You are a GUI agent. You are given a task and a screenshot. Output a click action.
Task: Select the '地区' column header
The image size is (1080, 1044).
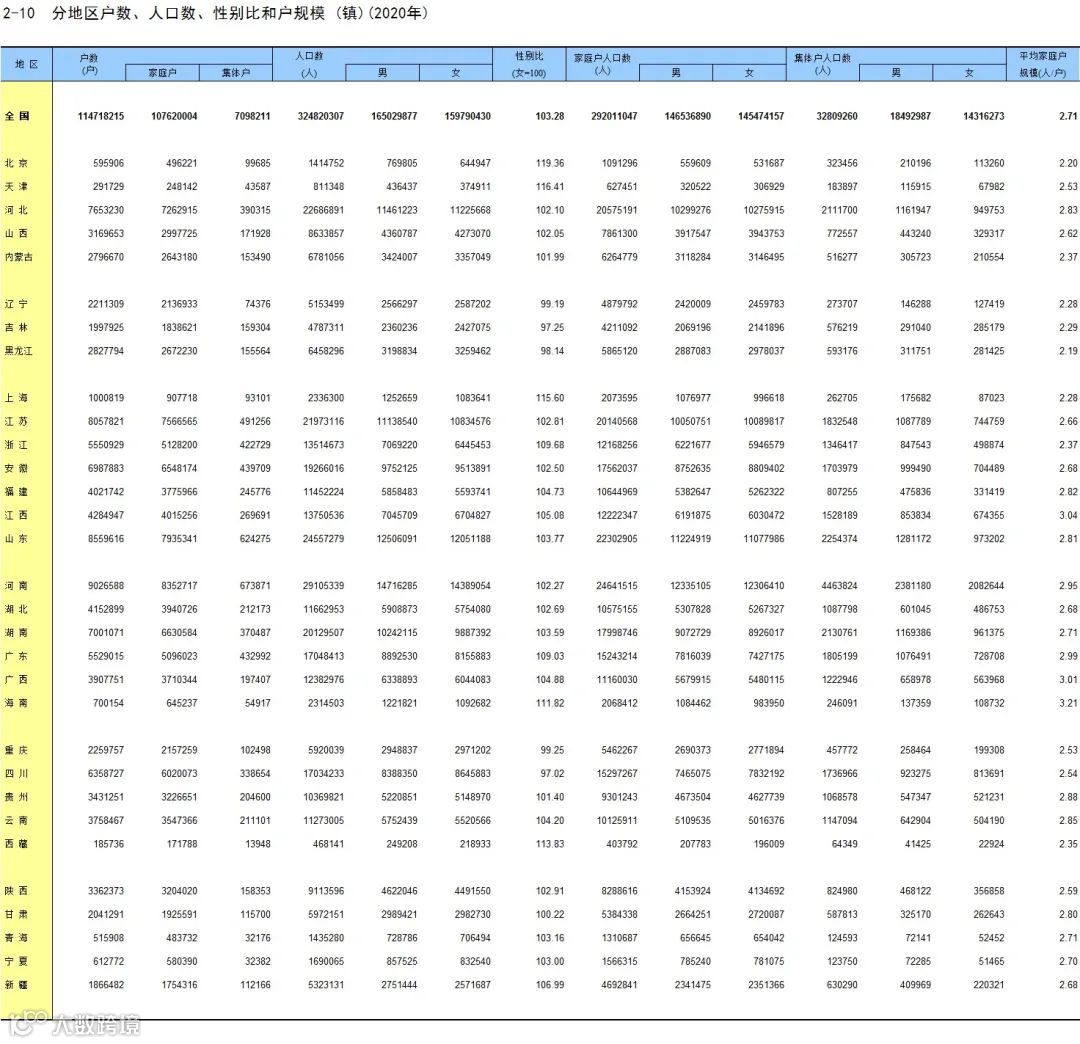click(x=26, y=64)
